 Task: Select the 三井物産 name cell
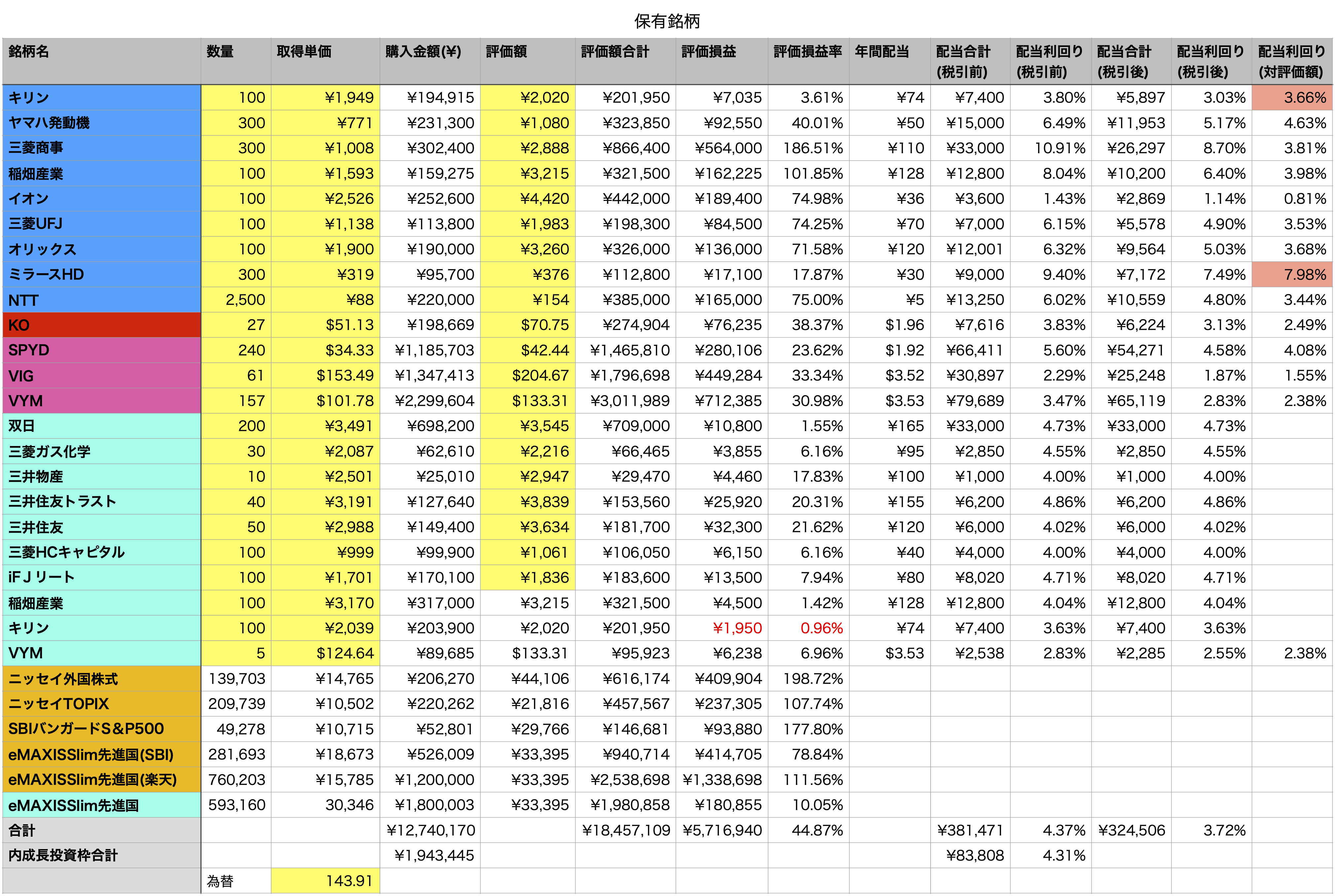102,476
